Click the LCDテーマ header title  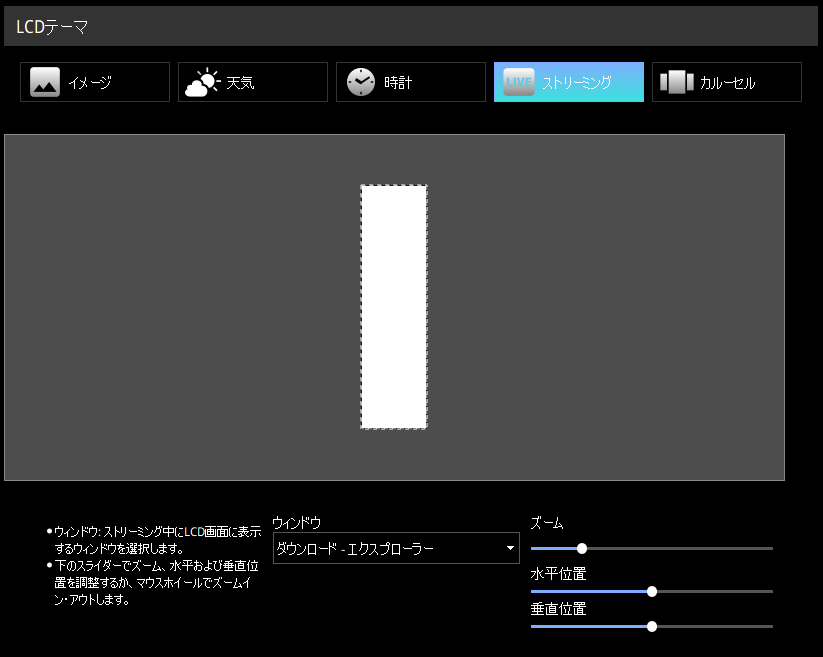tap(52, 27)
